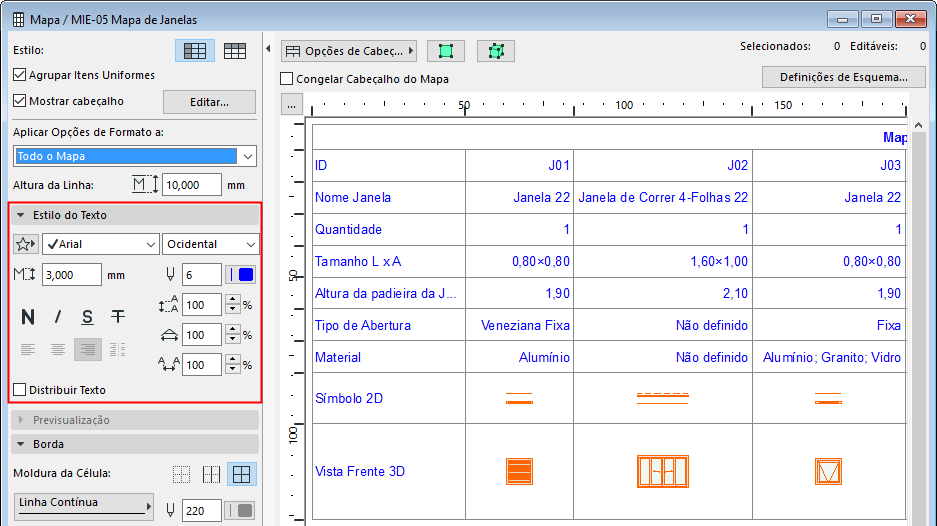Select the first table style icon

(195, 51)
